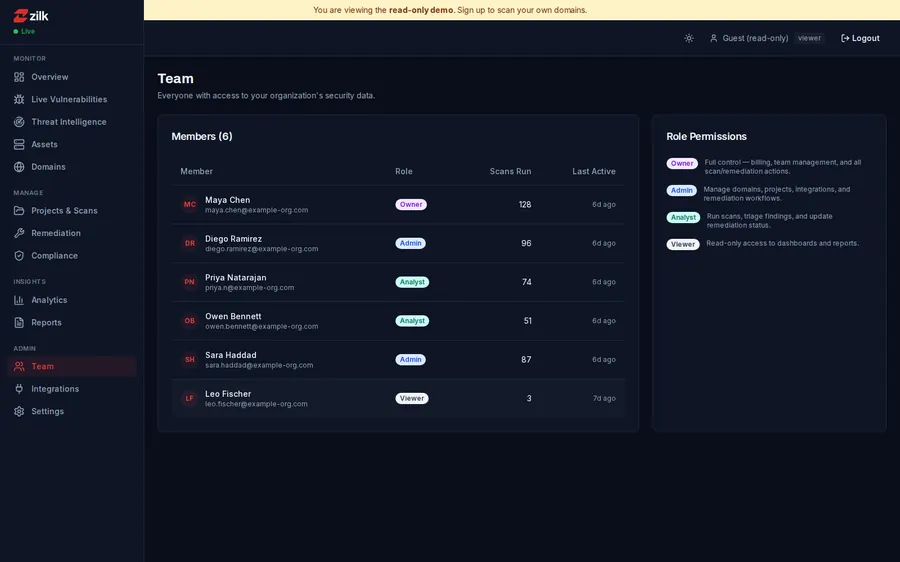This screenshot has height=562, width=900.
Task: Open Domains section
Action: [72, 166]
